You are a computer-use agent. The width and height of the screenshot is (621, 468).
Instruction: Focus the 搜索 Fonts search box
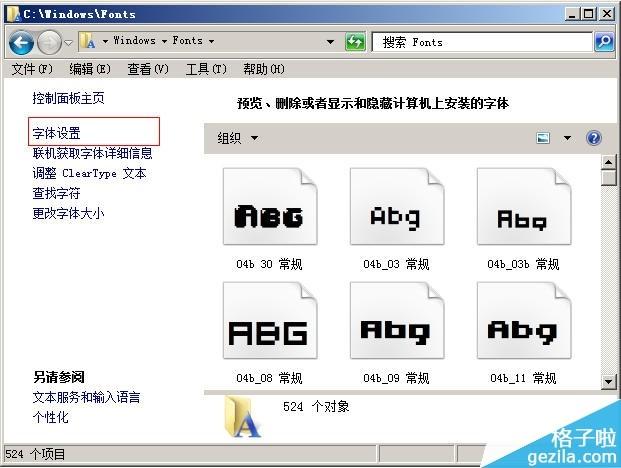coord(482,42)
